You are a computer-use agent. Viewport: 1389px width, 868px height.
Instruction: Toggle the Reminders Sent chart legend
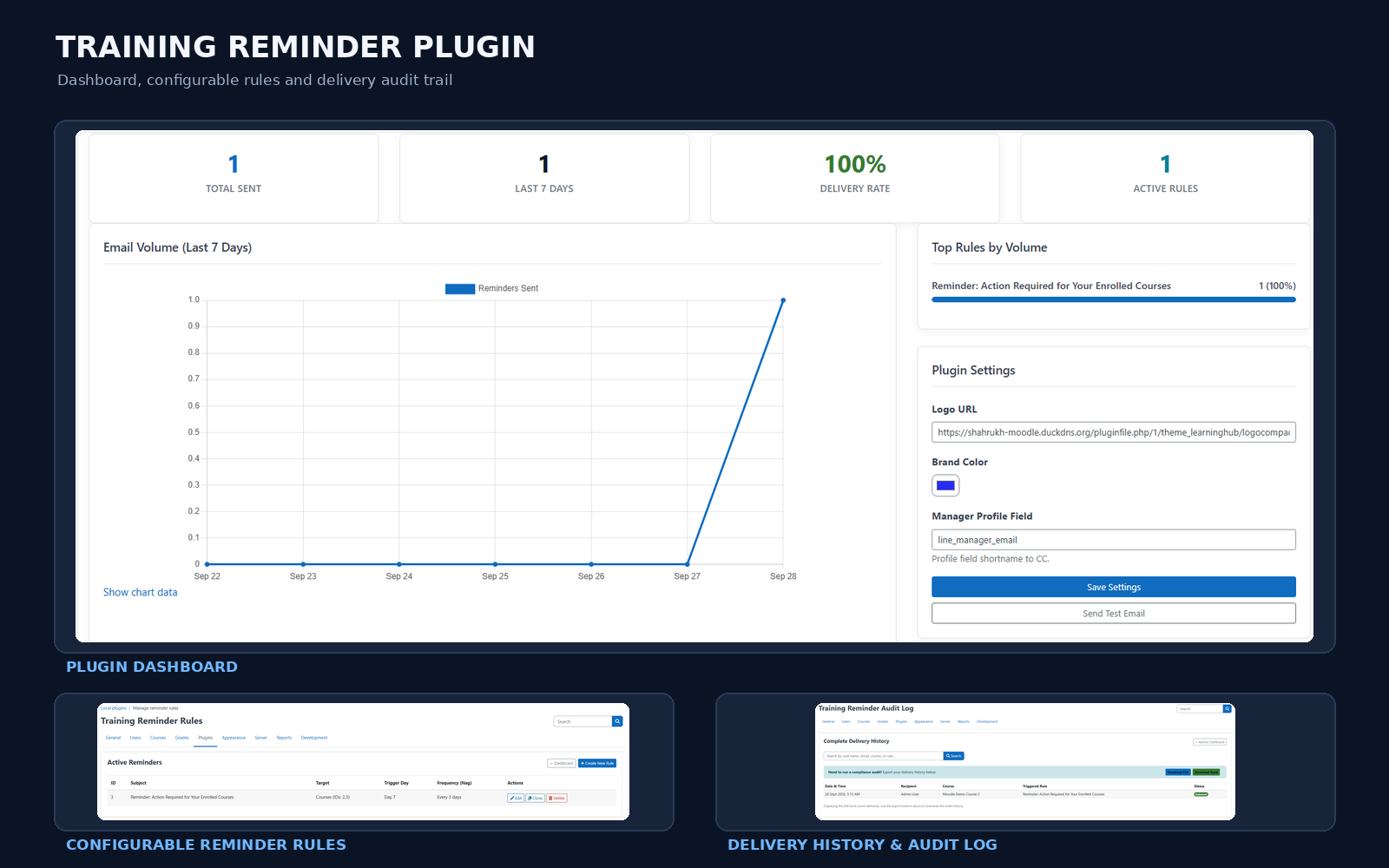(x=491, y=288)
